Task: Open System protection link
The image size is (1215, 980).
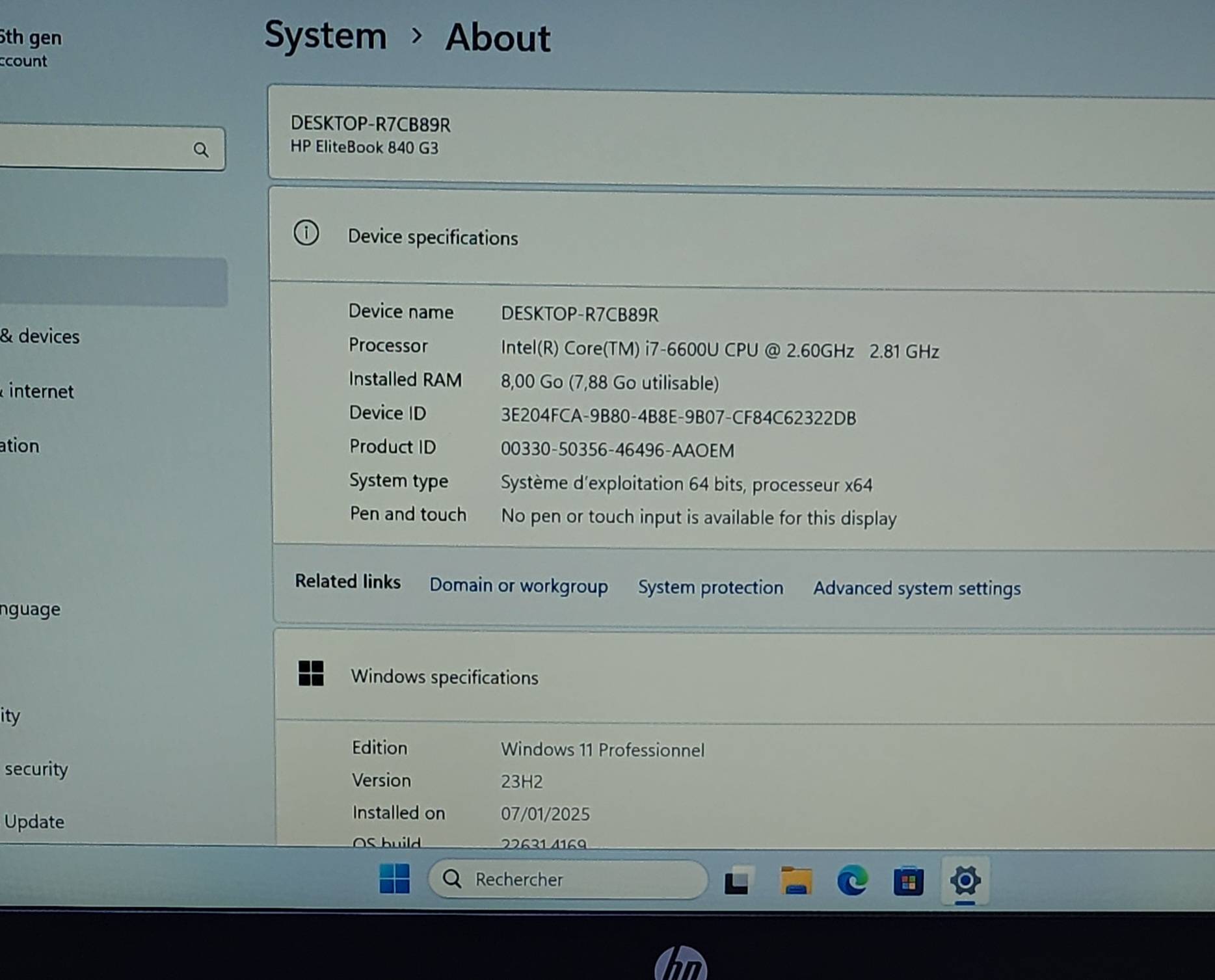Action: coord(710,587)
